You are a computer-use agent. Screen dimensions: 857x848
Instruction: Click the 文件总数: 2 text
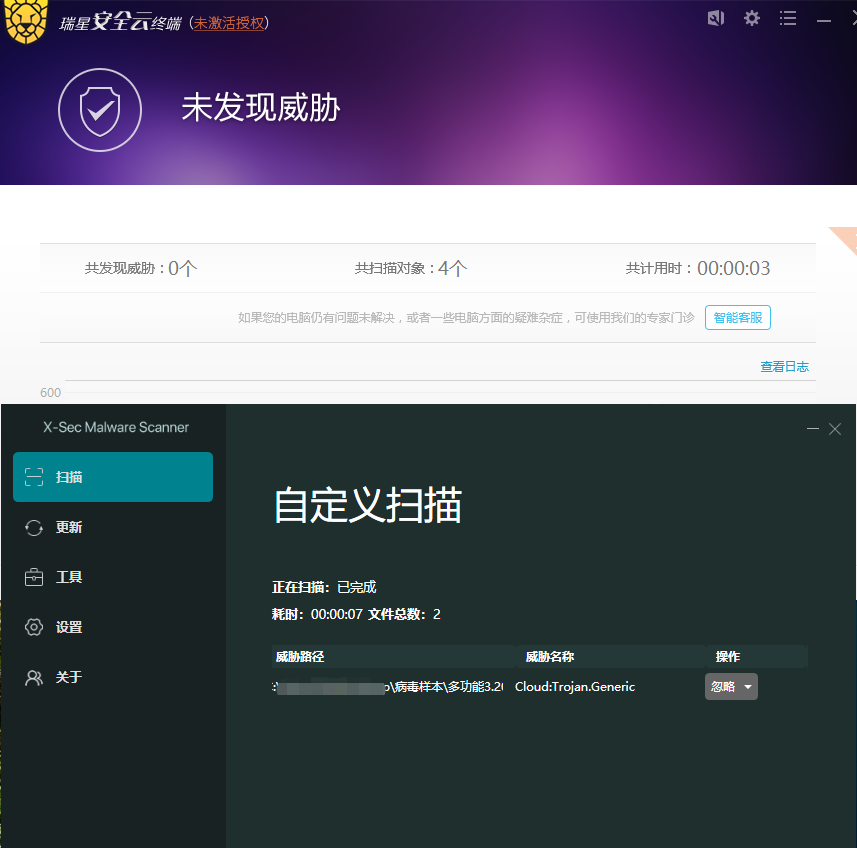coord(404,614)
